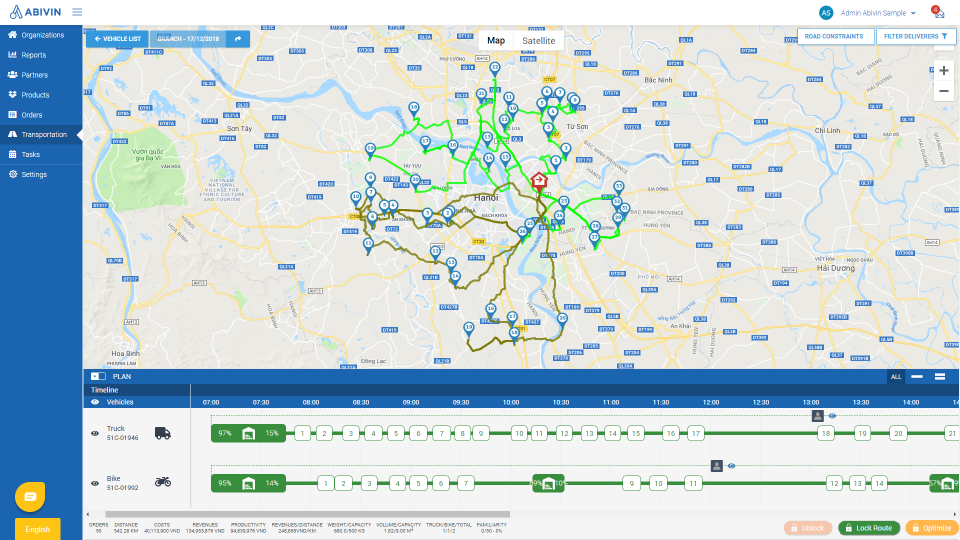This screenshot has width=960, height=540.
Task: Click the timeline scroll right arrow
Action: click(x=954, y=514)
